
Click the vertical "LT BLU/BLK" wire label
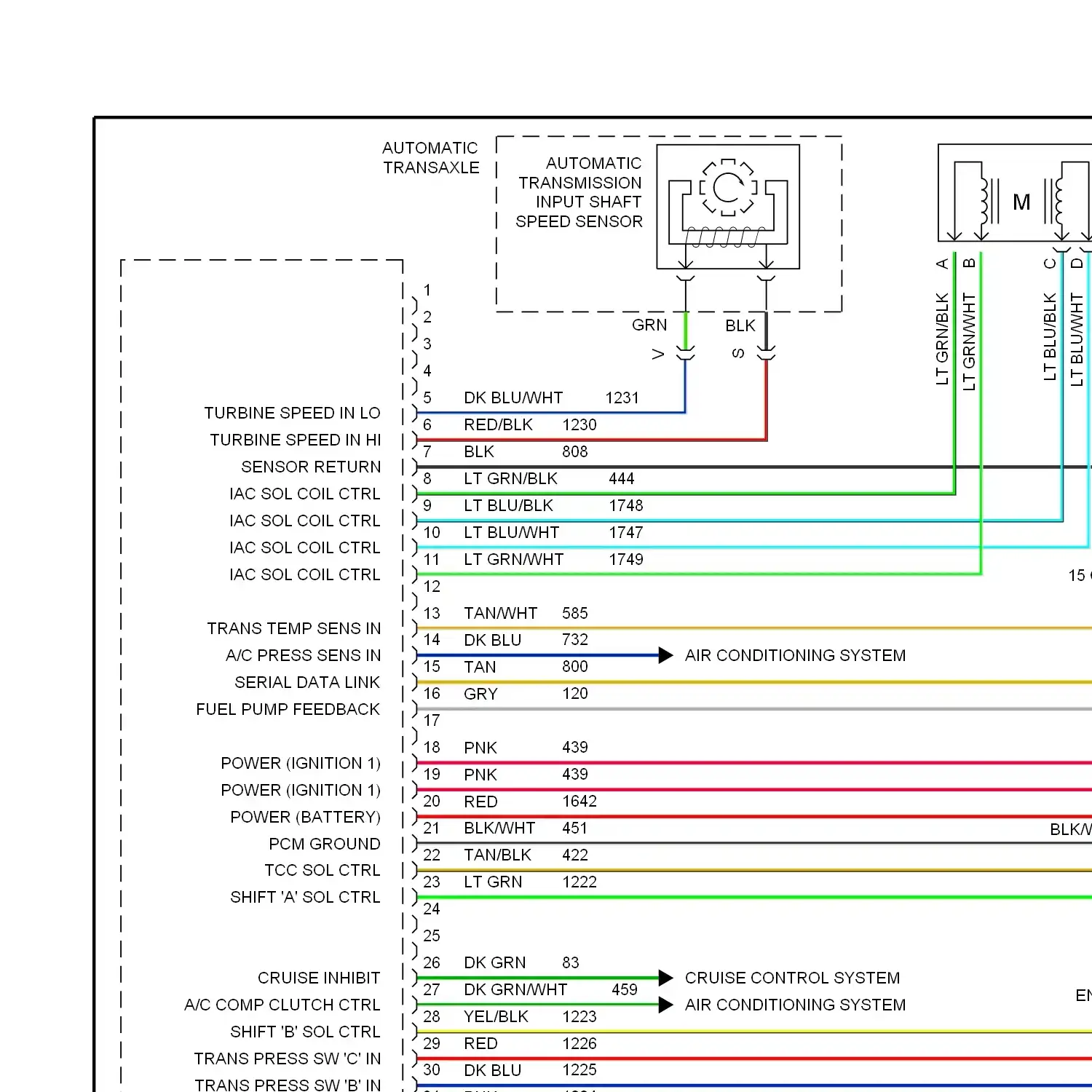pyautogui.click(x=1050, y=337)
